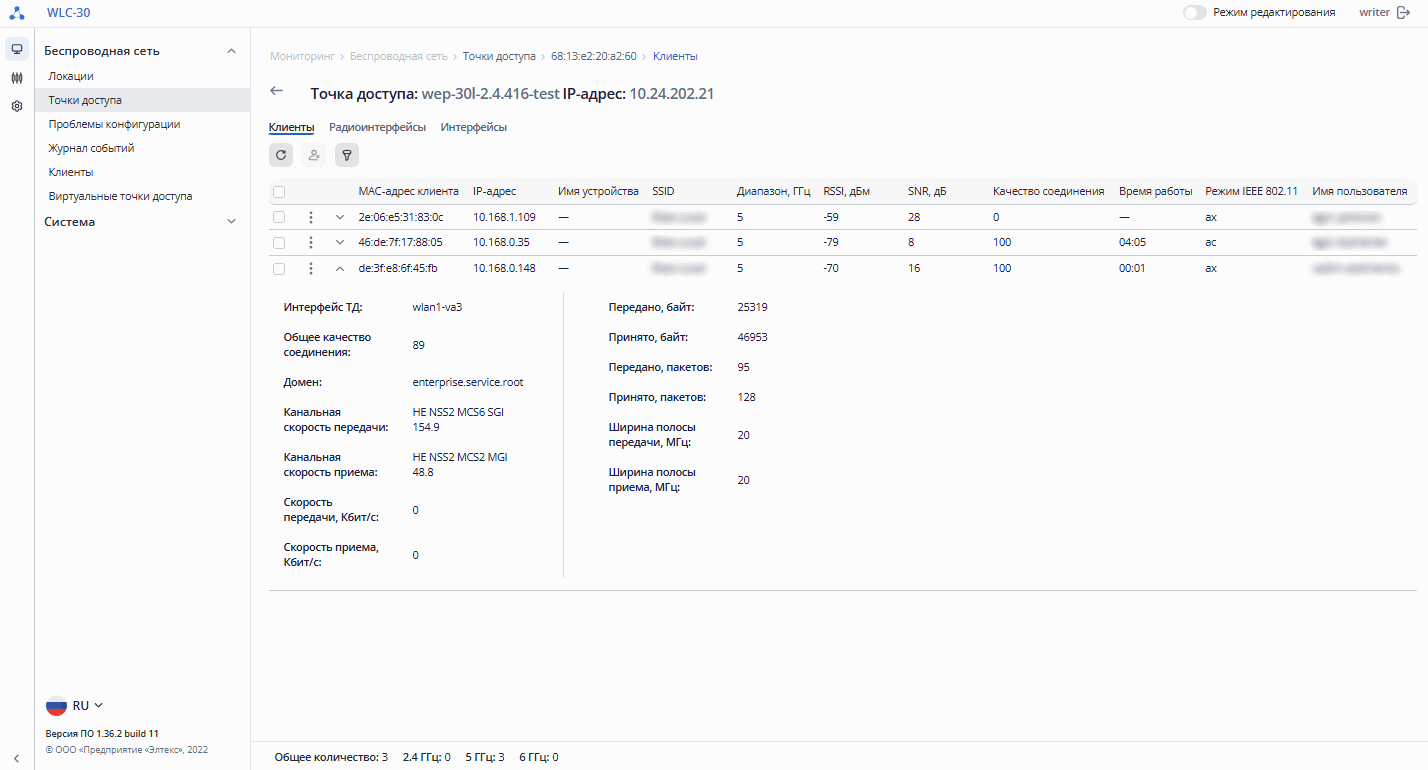This screenshot has width=1428, height=770.
Task: Click the sliders configuration icon in left rail
Action: point(17,78)
